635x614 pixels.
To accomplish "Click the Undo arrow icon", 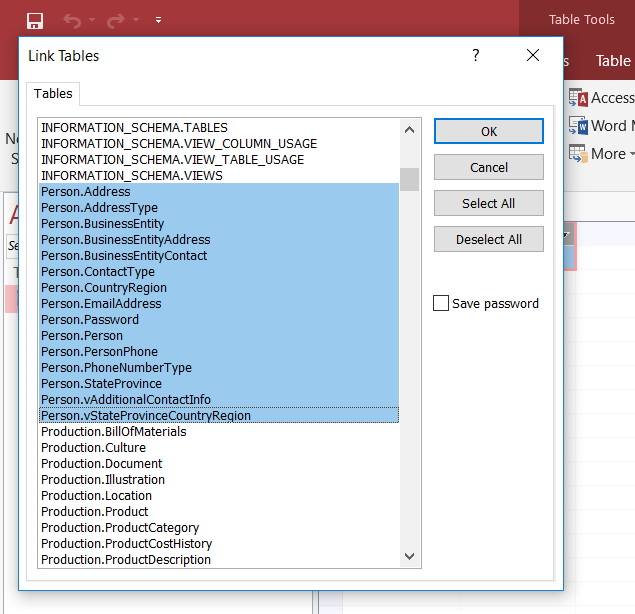I will (72, 20).
